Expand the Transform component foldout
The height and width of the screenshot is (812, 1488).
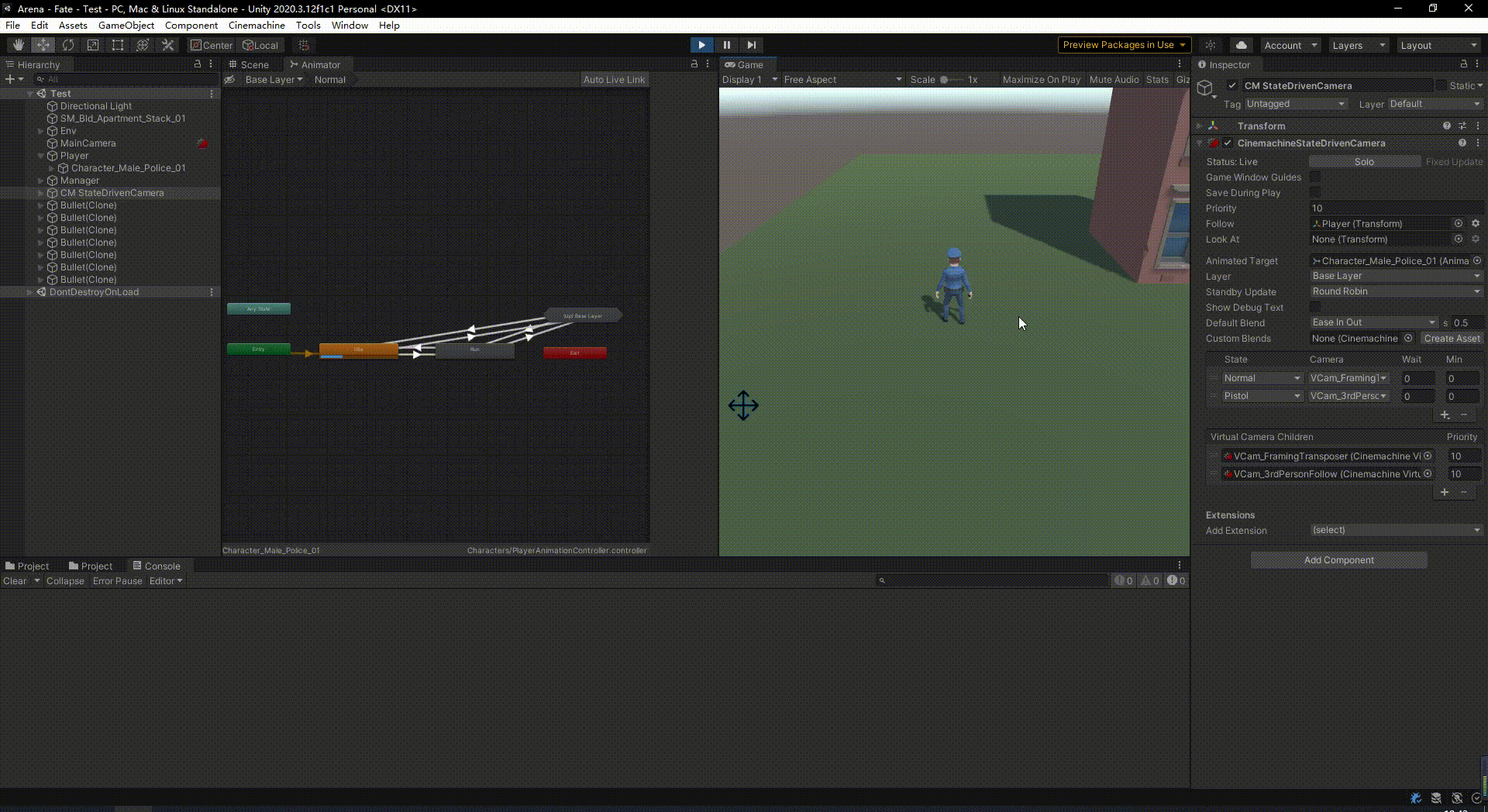(x=1199, y=126)
